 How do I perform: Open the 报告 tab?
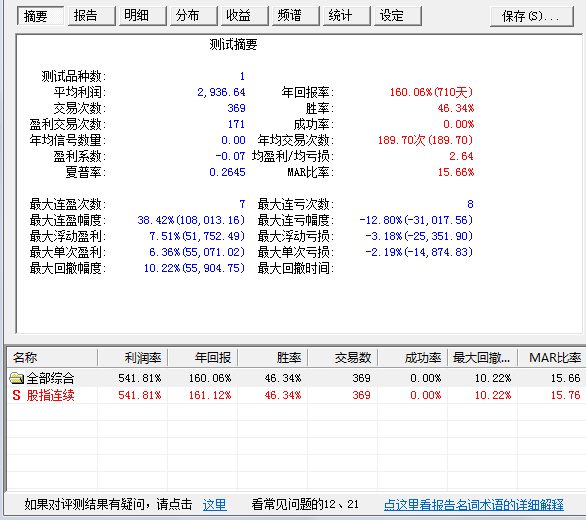(92, 16)
